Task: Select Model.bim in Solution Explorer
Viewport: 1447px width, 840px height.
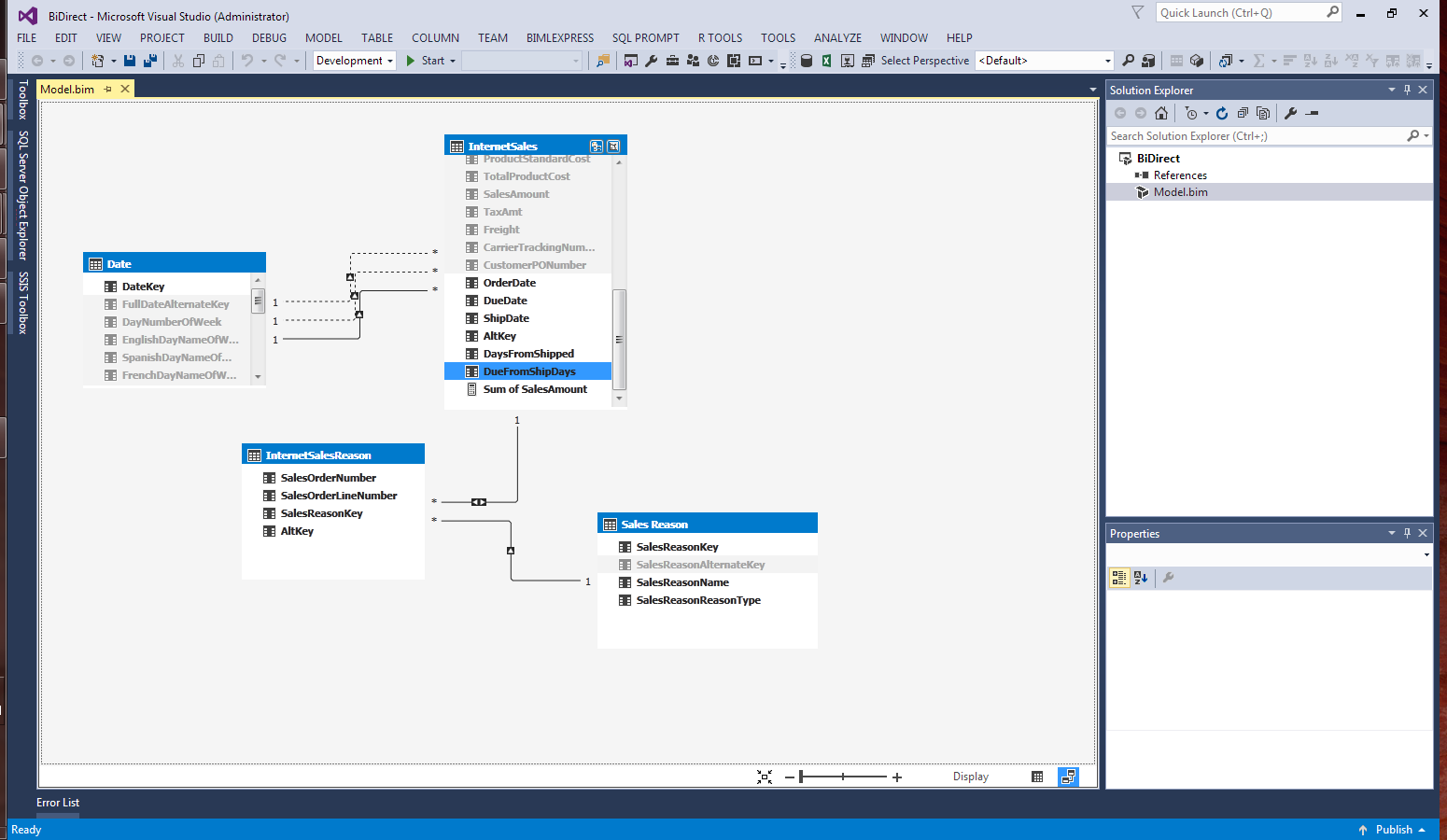Action: click(1180, 192)
